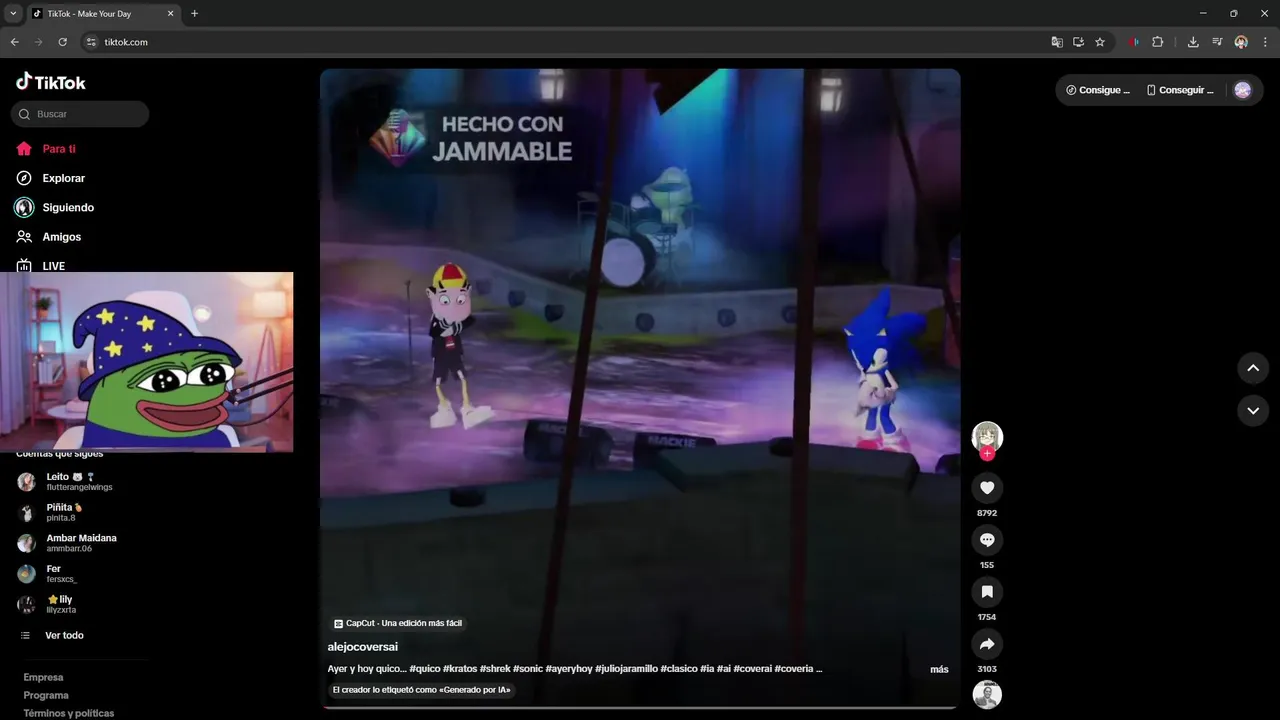Image resolution: width=1280 pixels, height=720 pixels.
Task: Click the Conseguir app button
Action: [x=1180, y=90]
